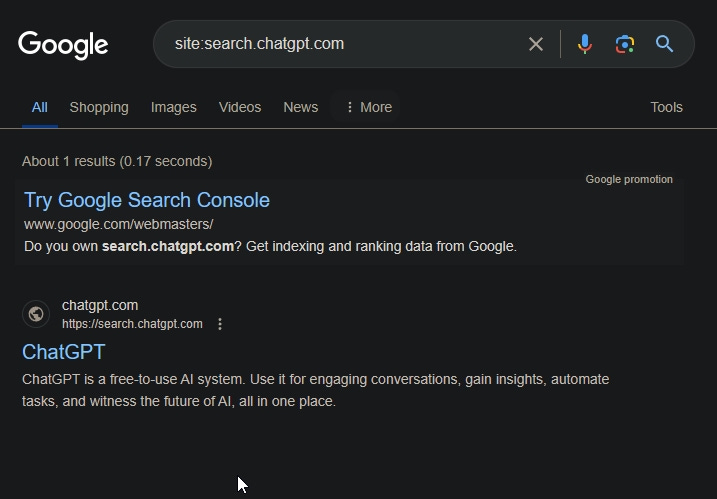Viewport: 717px width, 499px height.
Task: Click the www.google.com/webmasters/ URL
Action: pyautogui.click(x=118, y=224)
